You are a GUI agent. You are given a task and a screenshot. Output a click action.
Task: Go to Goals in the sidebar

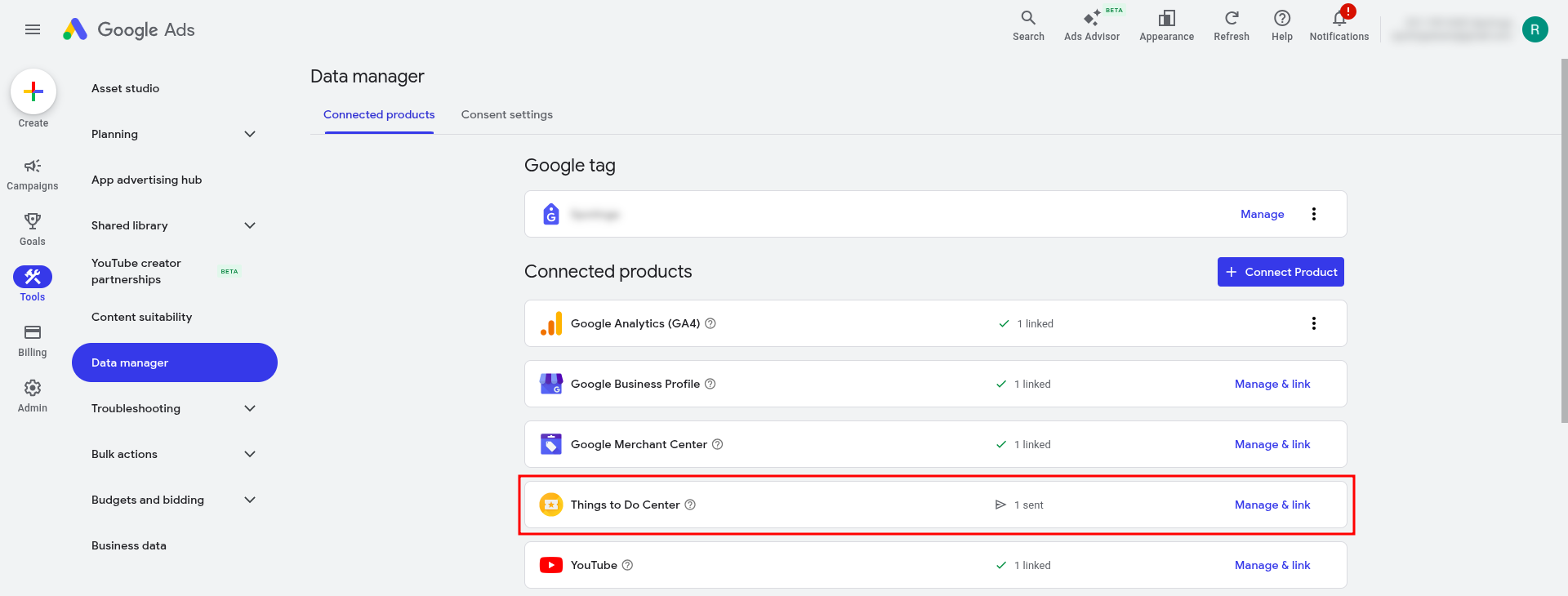pyautogui.click(x=33, y=229)
